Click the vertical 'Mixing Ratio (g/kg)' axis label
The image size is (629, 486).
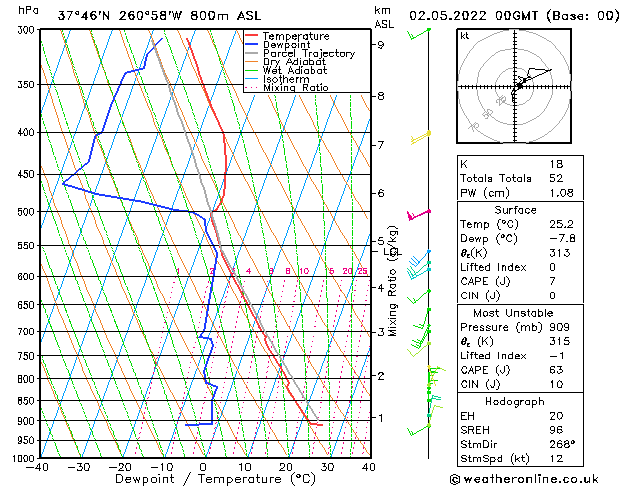[x=393, y=281]
